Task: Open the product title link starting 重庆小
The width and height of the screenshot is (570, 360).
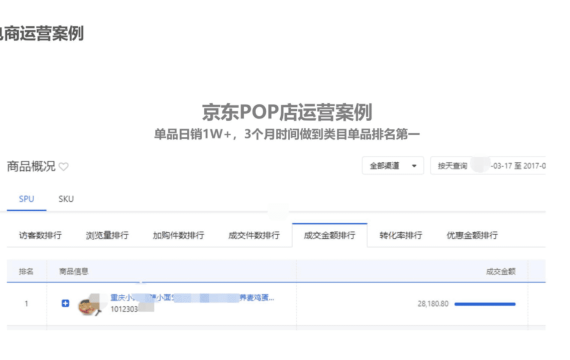Action: point(192,298)
